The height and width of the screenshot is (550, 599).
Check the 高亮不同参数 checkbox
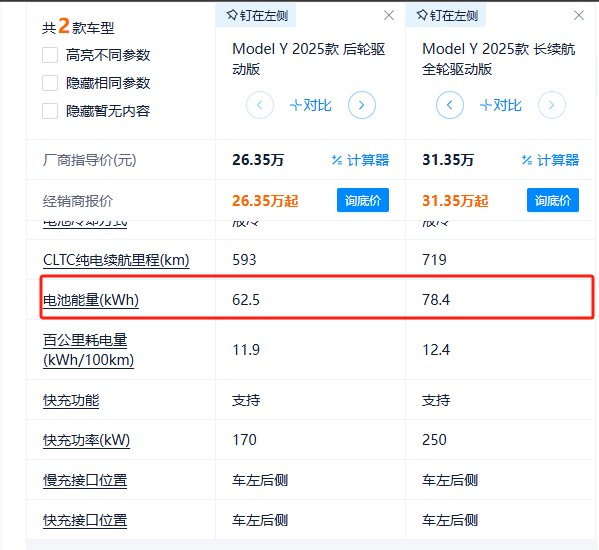coord(50,55)
